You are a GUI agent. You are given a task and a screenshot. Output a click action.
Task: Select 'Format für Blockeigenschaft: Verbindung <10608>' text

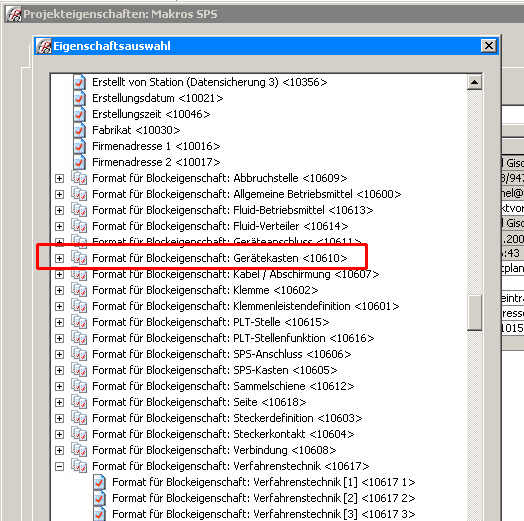[214, 450]
